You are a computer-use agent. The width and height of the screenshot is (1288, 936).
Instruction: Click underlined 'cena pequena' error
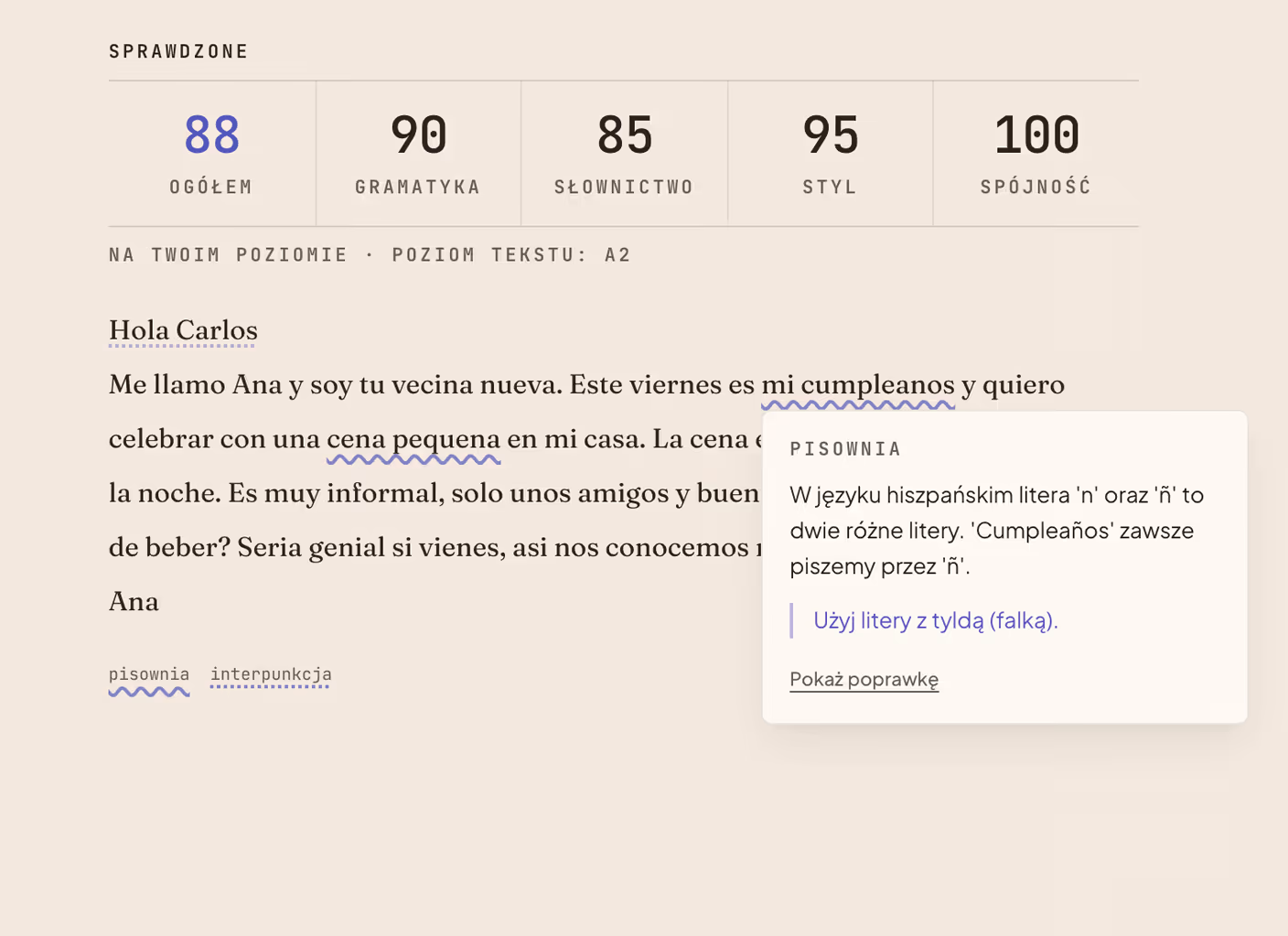tap(413, 440)
